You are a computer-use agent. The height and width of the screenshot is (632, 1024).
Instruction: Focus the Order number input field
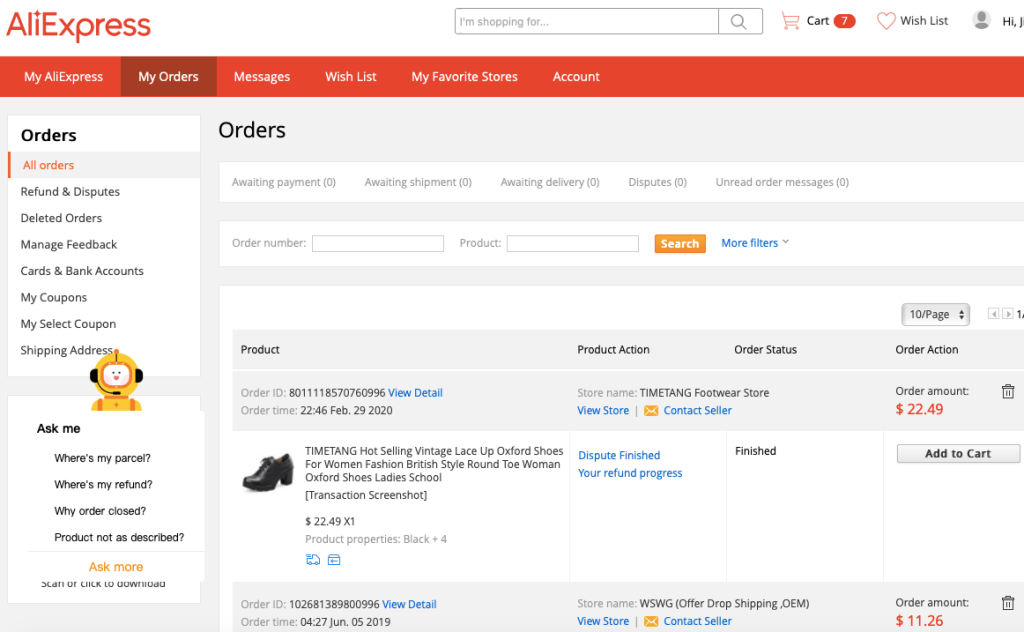coord(378,244)
